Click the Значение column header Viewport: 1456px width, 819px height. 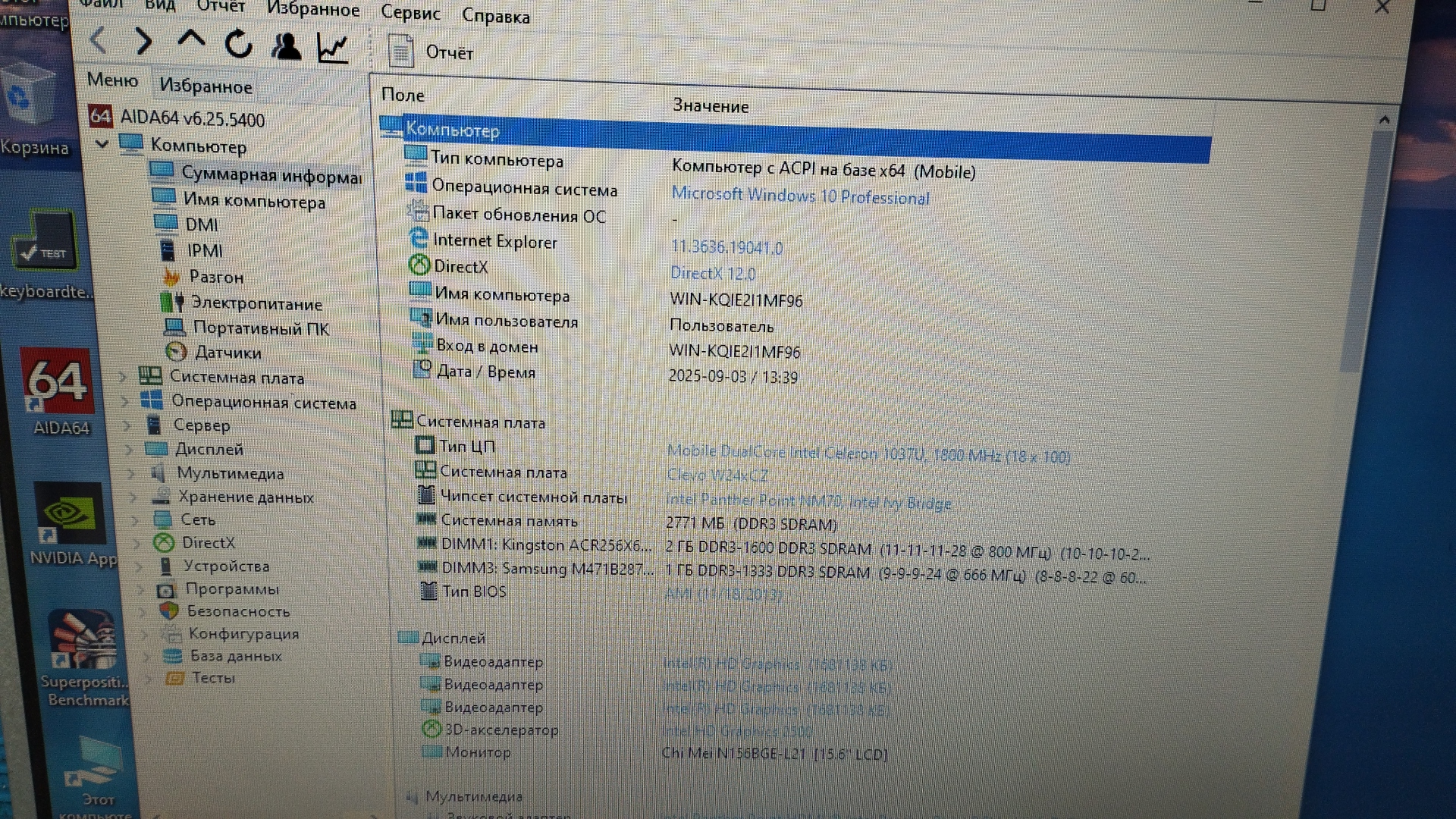711,106
